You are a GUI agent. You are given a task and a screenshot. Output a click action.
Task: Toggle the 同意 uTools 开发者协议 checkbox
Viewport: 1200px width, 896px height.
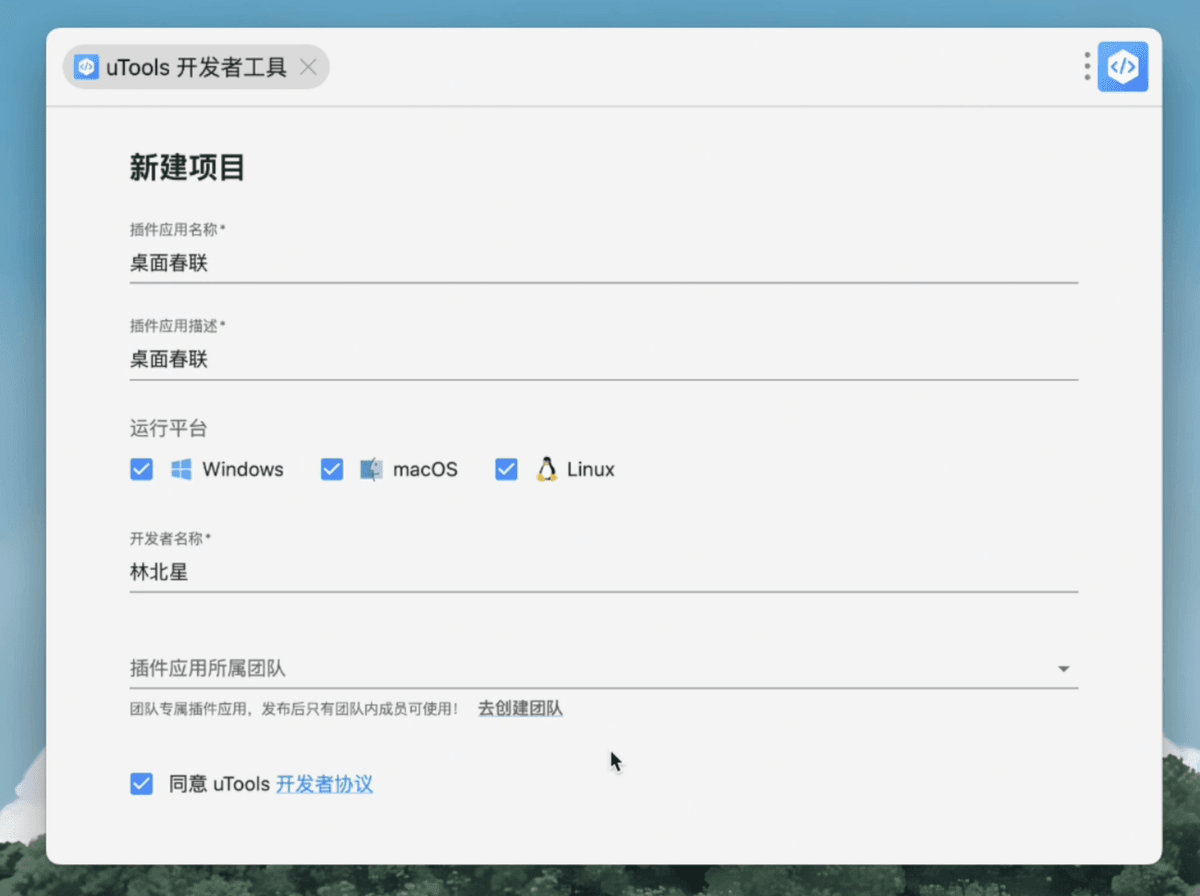coord(141,784)
